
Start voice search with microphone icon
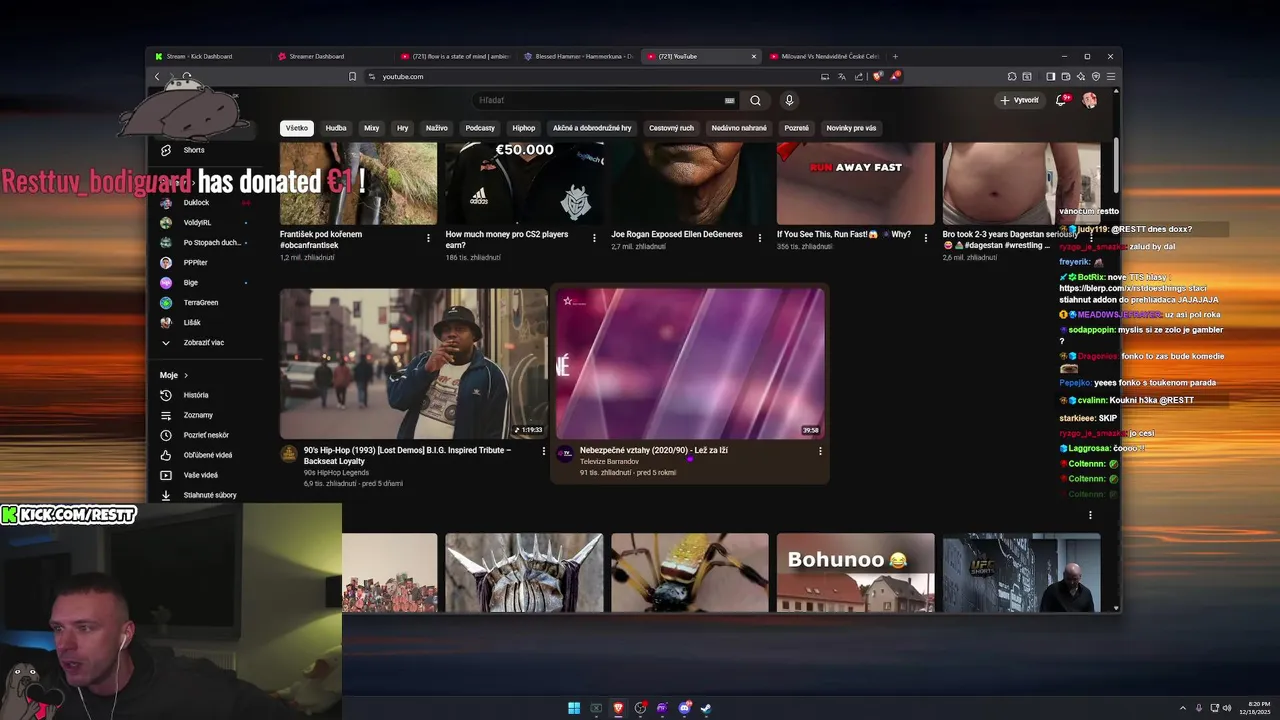point(789,100)
